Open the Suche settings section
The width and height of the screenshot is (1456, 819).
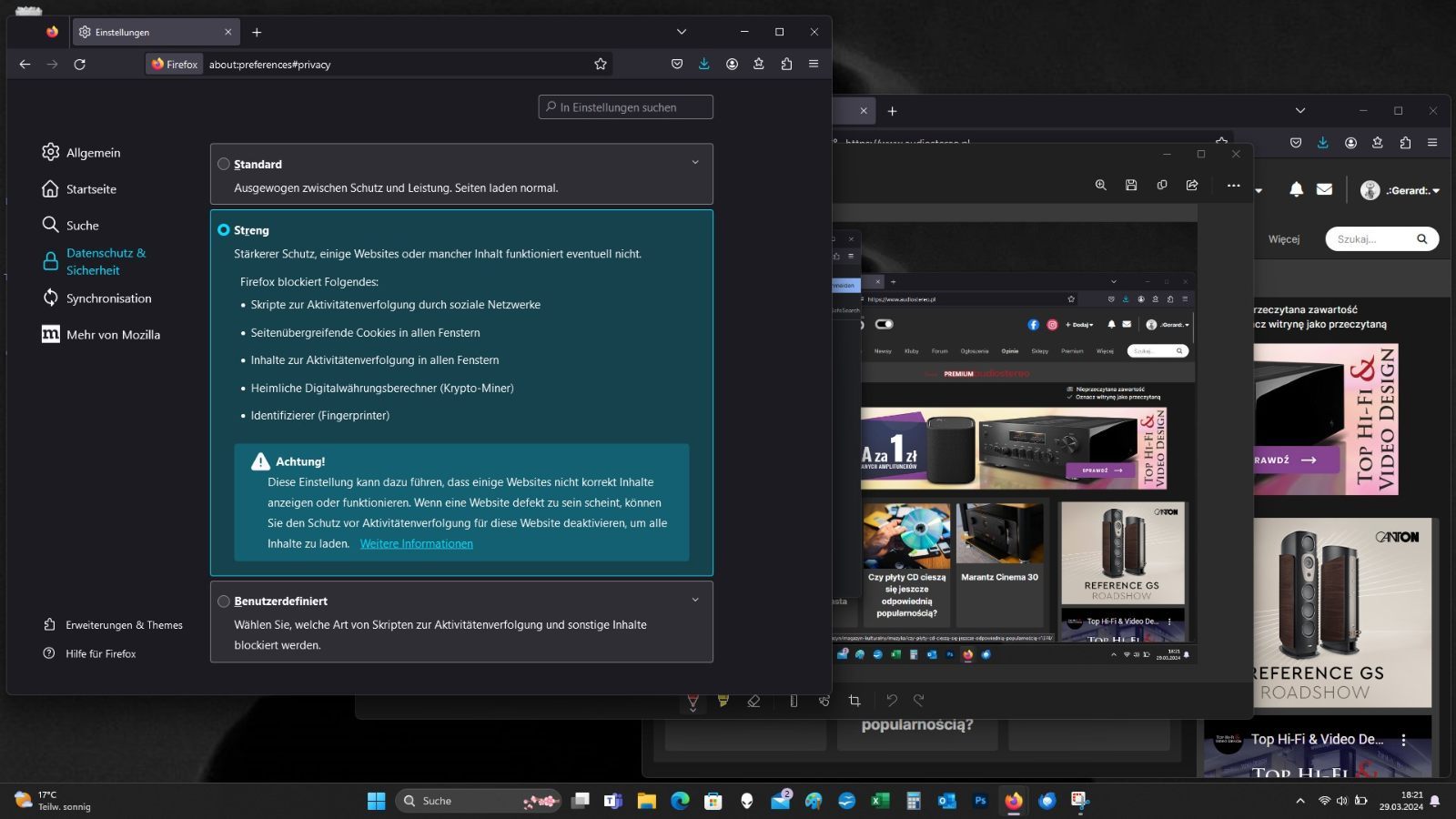coord(70,225)
